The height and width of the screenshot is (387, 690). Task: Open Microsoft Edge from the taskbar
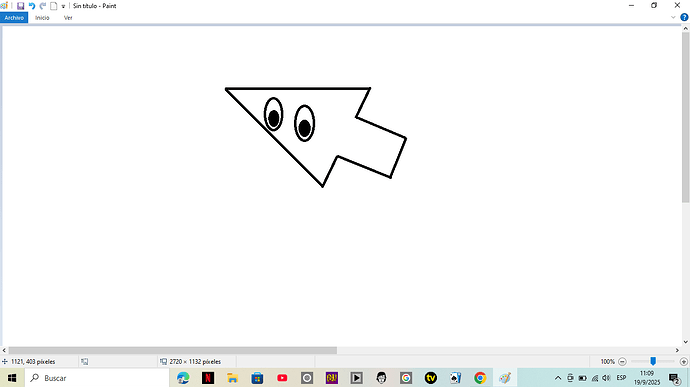point(183,378)
